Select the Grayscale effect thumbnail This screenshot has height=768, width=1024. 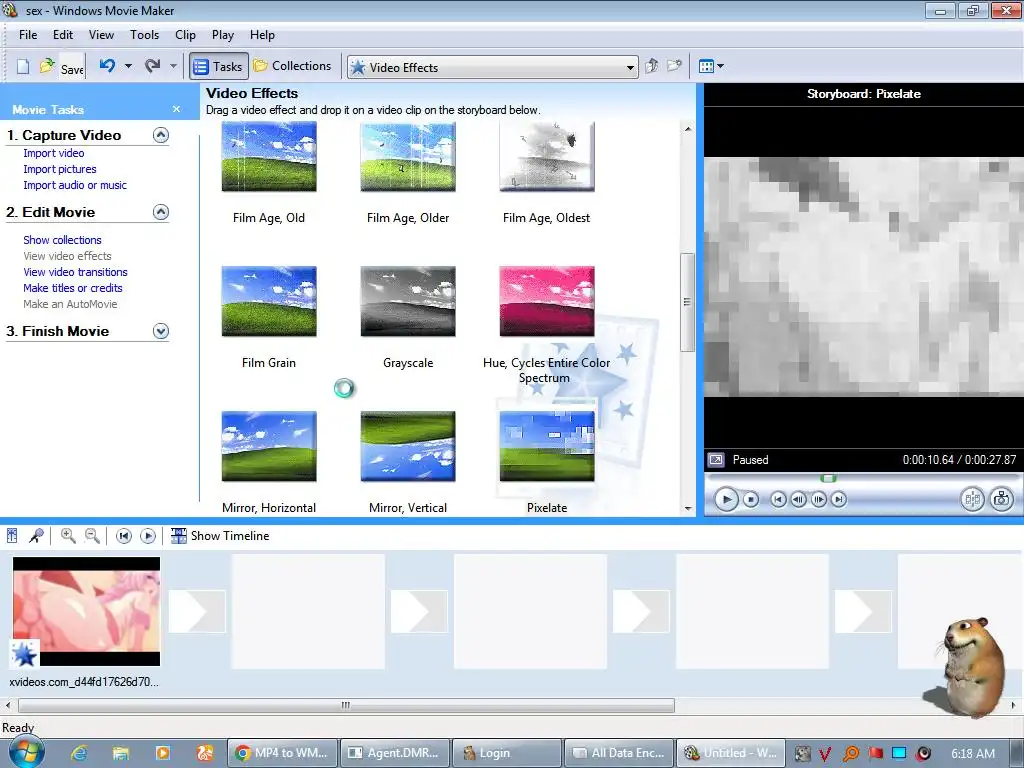pos(408,301)
